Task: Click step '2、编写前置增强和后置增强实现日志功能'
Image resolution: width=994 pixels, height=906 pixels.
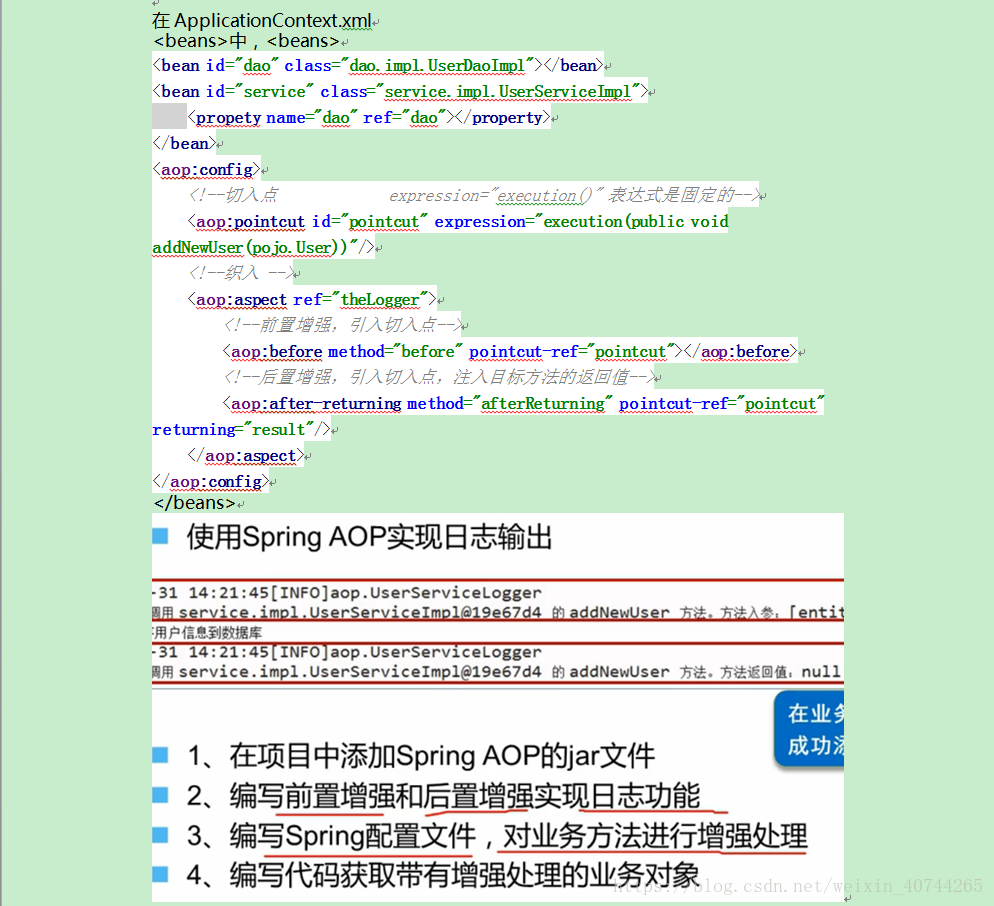Action: coord(444,796)
